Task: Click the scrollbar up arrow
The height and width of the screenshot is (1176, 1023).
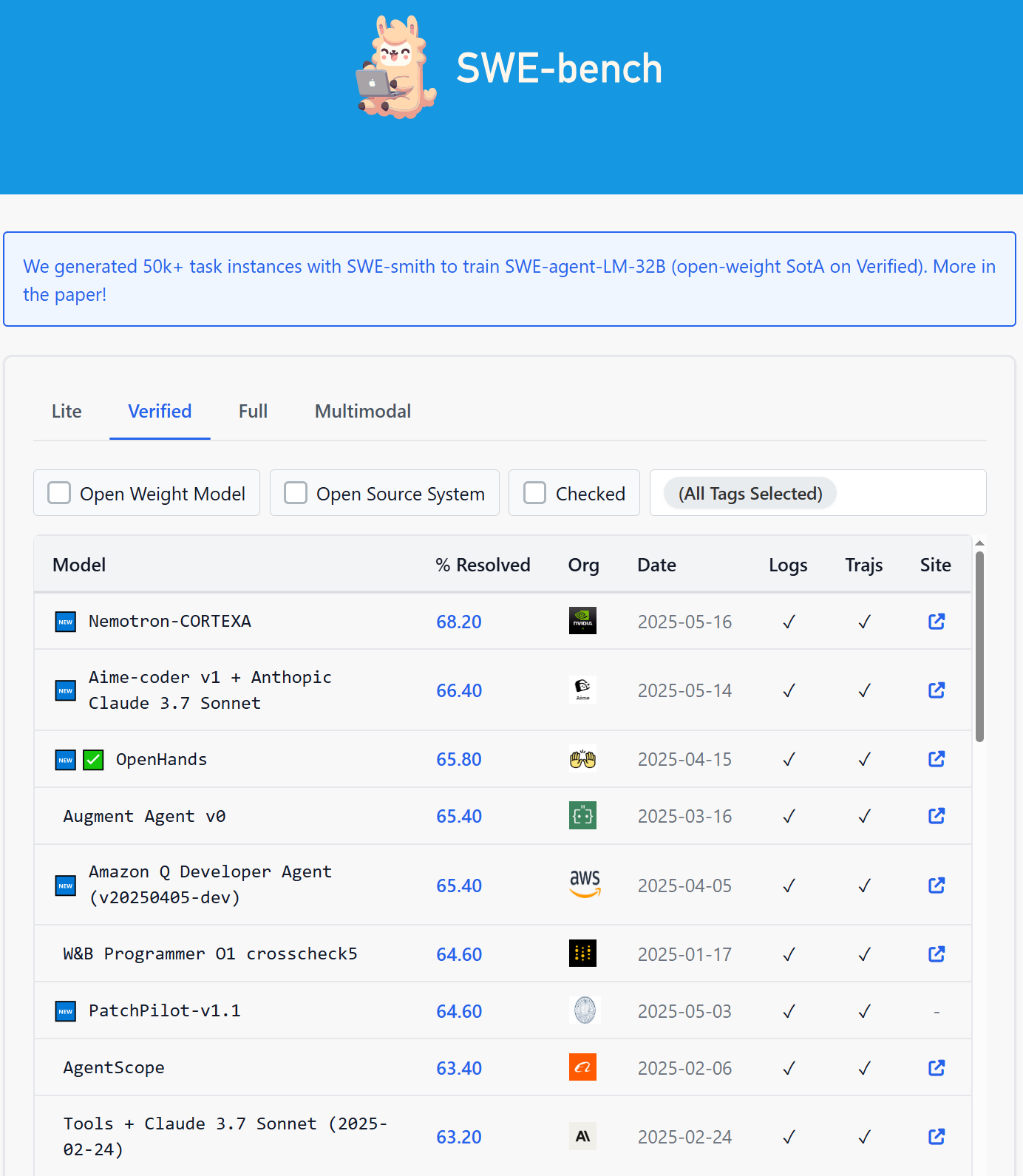Action: [x=979, y=543]
